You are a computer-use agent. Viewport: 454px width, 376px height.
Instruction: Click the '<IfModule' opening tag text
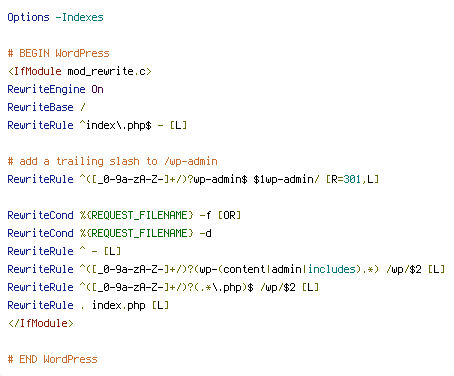click(35, 71)
